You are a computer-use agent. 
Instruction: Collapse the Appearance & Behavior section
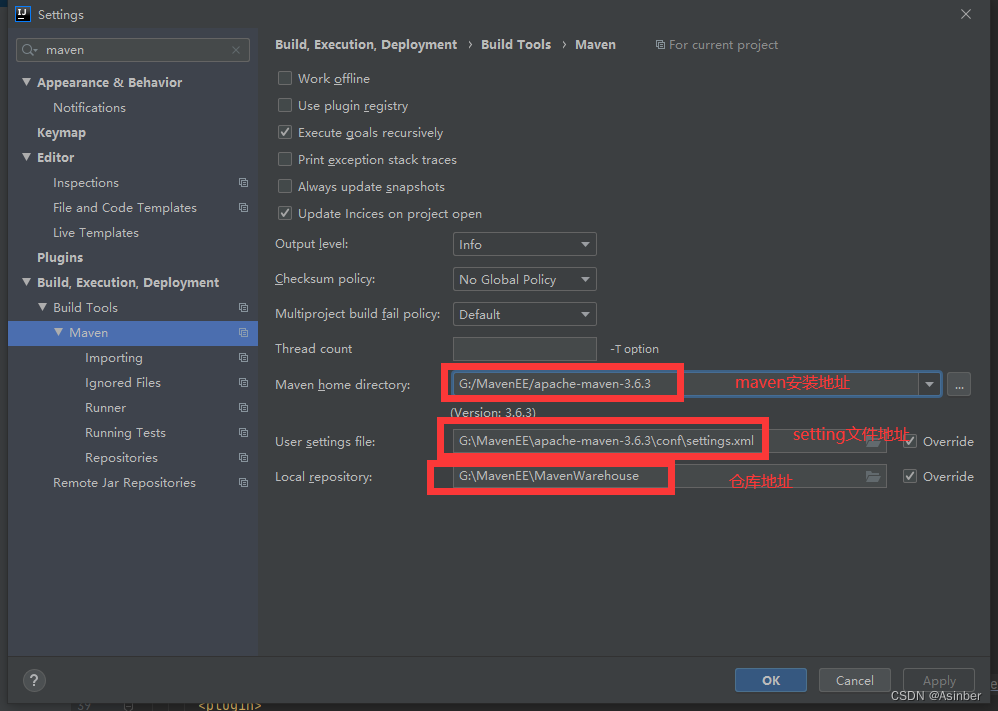click(26, 82)
